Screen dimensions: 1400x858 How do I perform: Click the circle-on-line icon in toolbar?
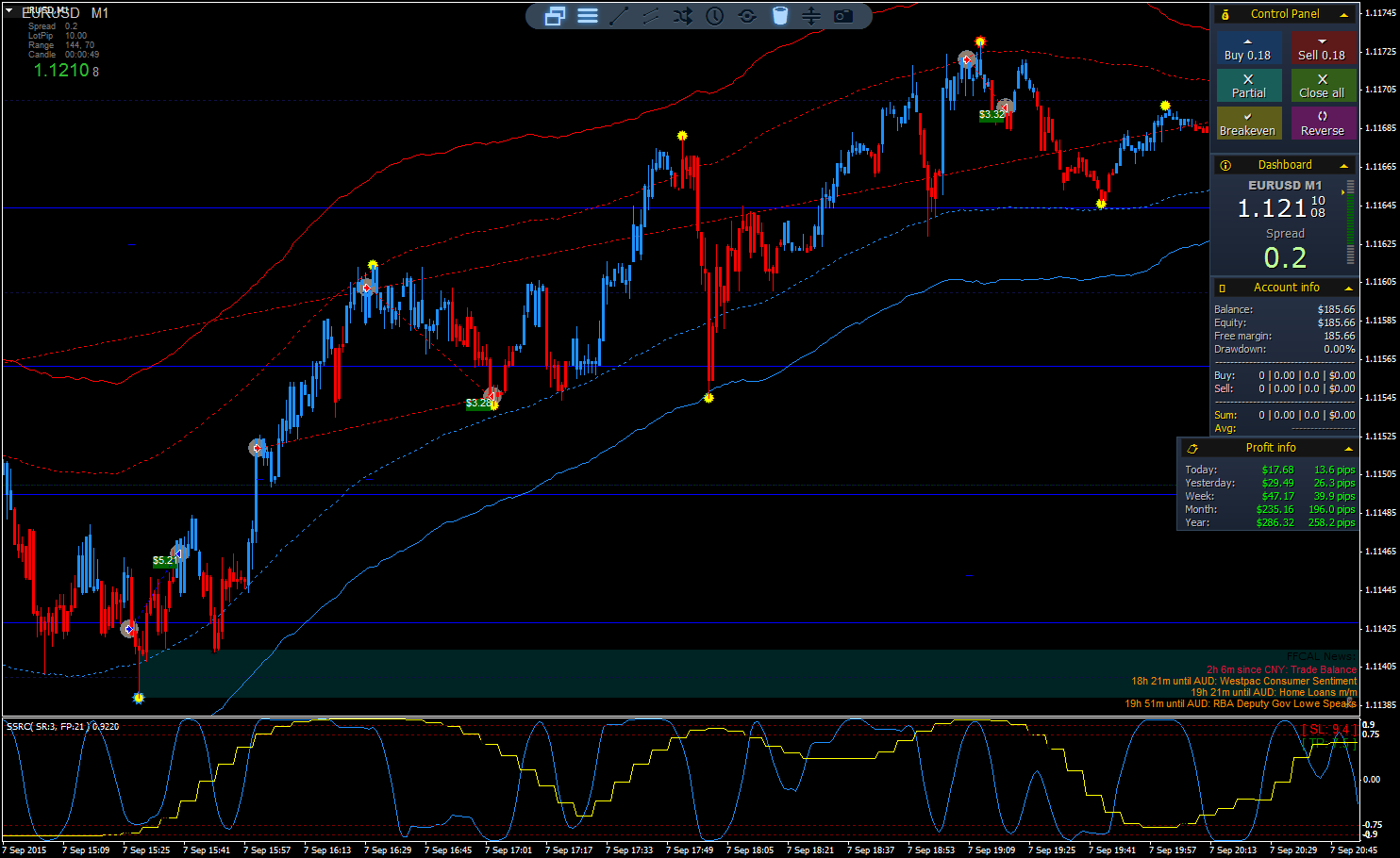(747, 16)
